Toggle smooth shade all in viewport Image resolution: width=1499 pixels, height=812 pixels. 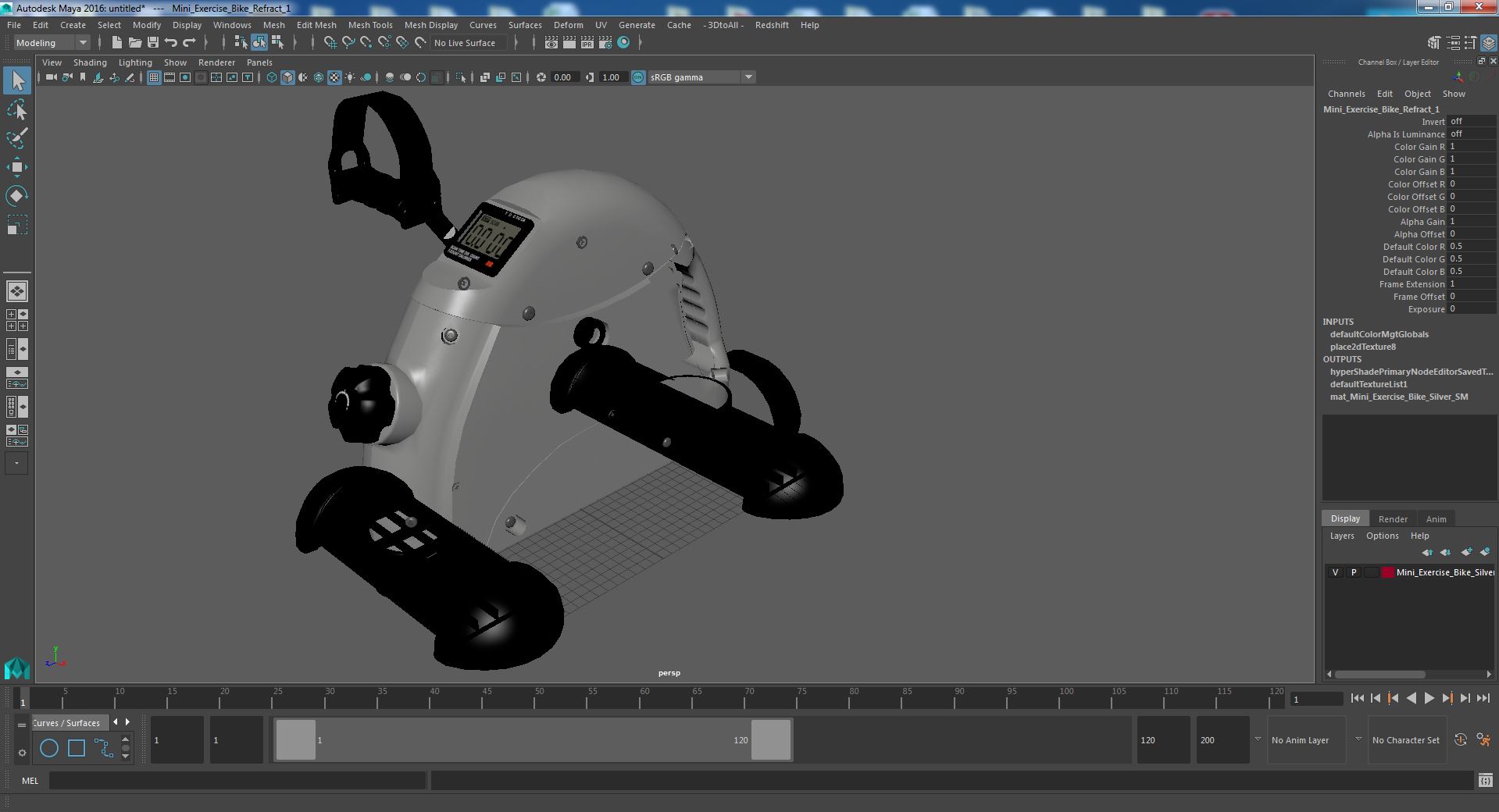point(287,77)
